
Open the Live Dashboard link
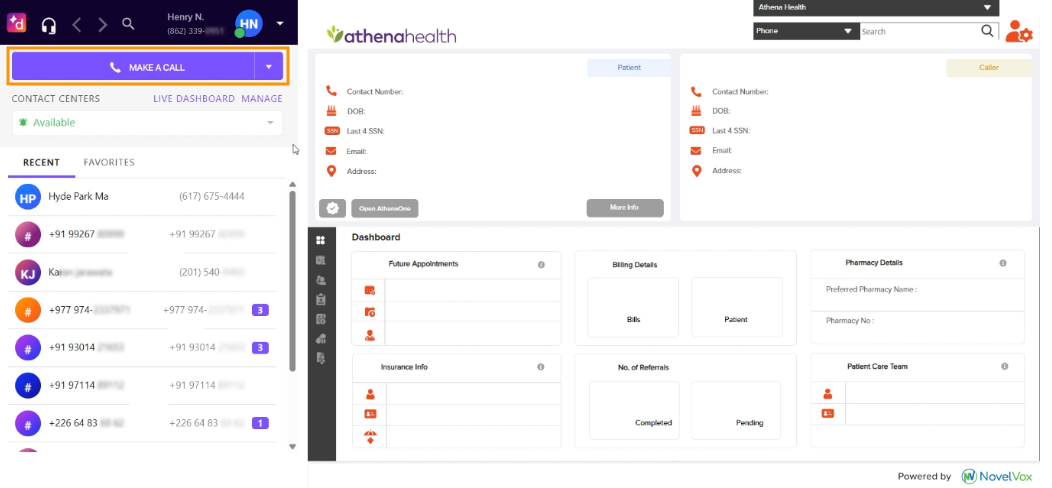(194, 99)
